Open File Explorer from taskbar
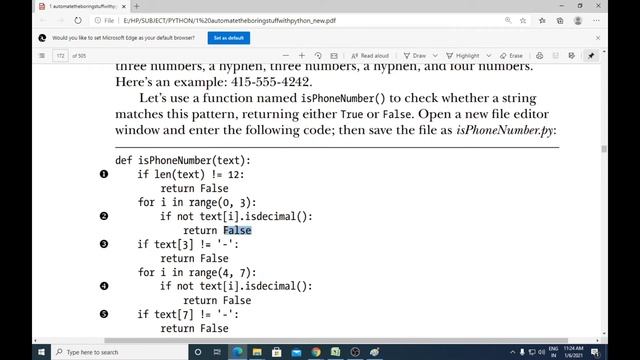 coord(257,352)
